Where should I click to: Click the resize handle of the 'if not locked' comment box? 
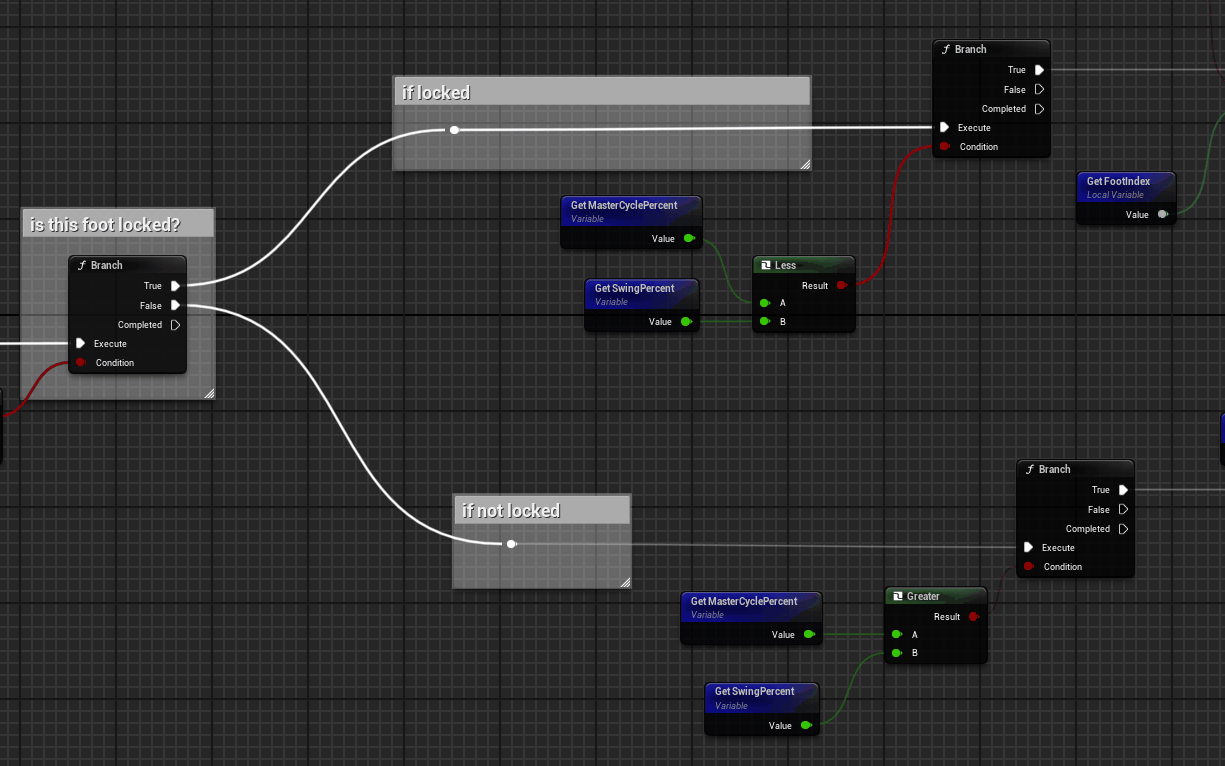point(625,582)
